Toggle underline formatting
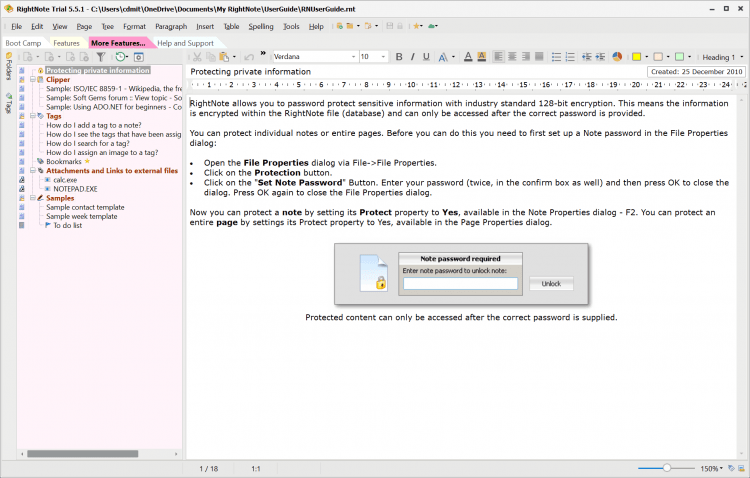This screenshot has width=750, height=478. (426, 57)
